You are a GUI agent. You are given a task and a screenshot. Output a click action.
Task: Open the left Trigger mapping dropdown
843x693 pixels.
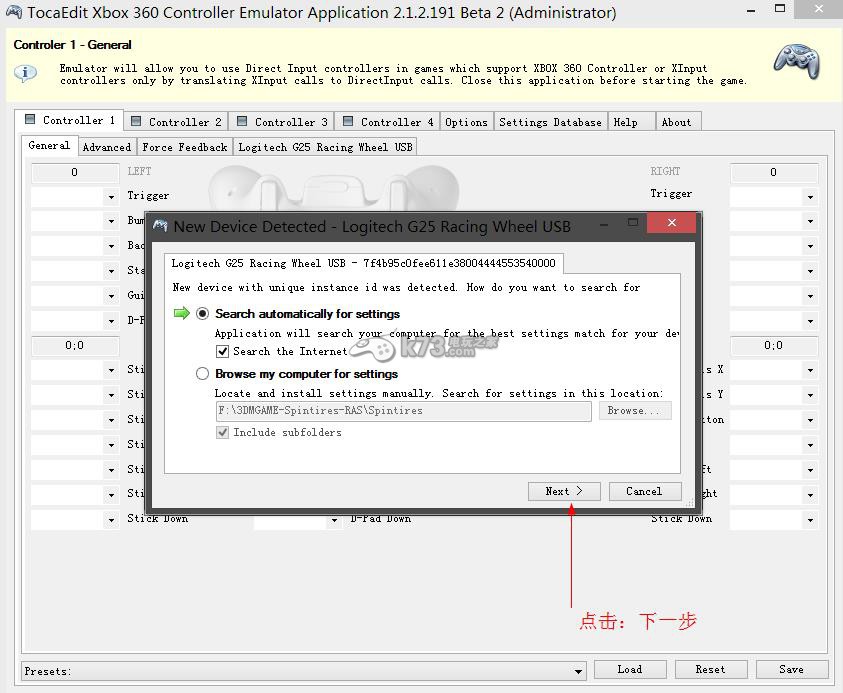click(x=111, y=197)
